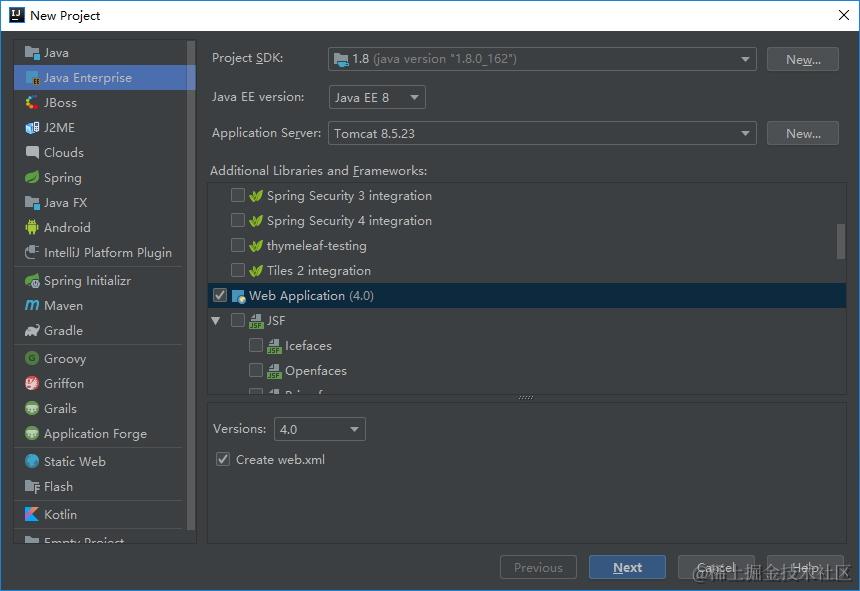Screen dimensions: 860x591
Task: Click the Help button
Action: (x=805, y=567)
